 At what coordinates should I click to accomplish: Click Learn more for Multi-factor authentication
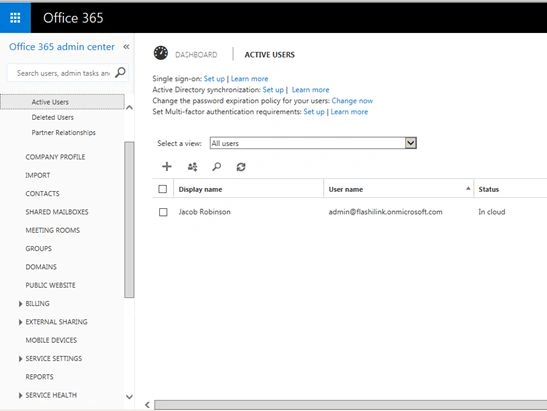(349, 112)
